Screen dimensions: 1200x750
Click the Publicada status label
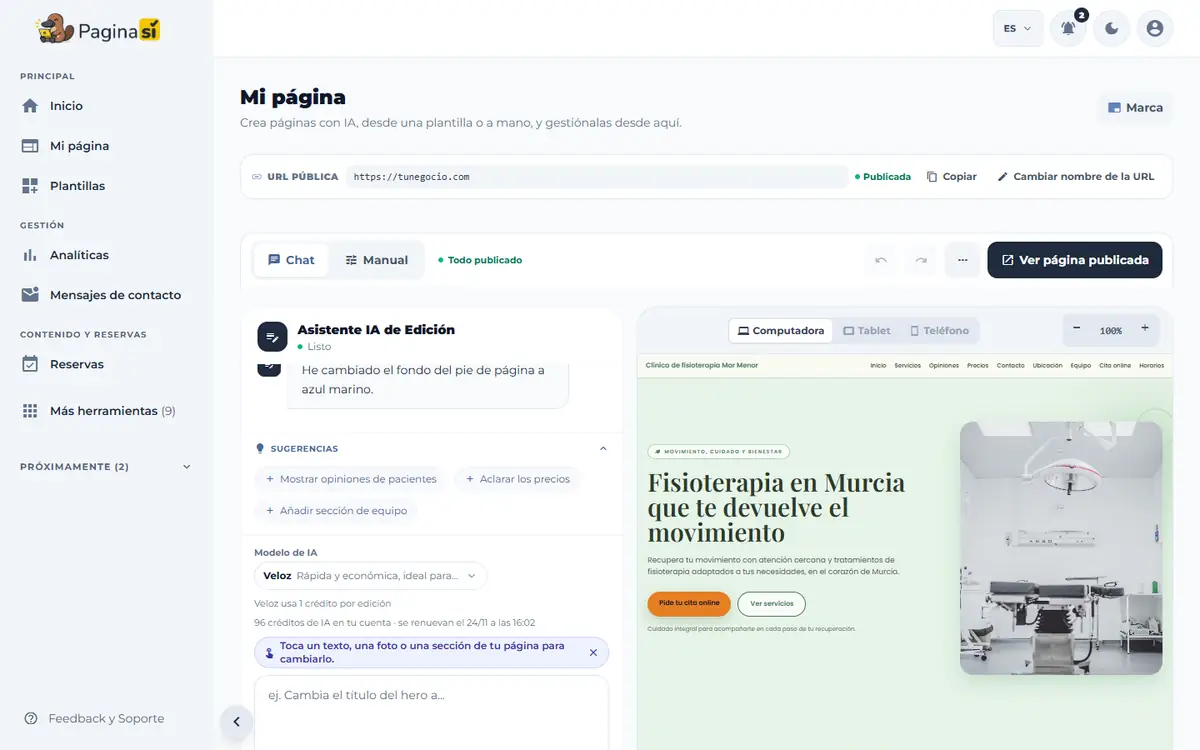(883, 177)
